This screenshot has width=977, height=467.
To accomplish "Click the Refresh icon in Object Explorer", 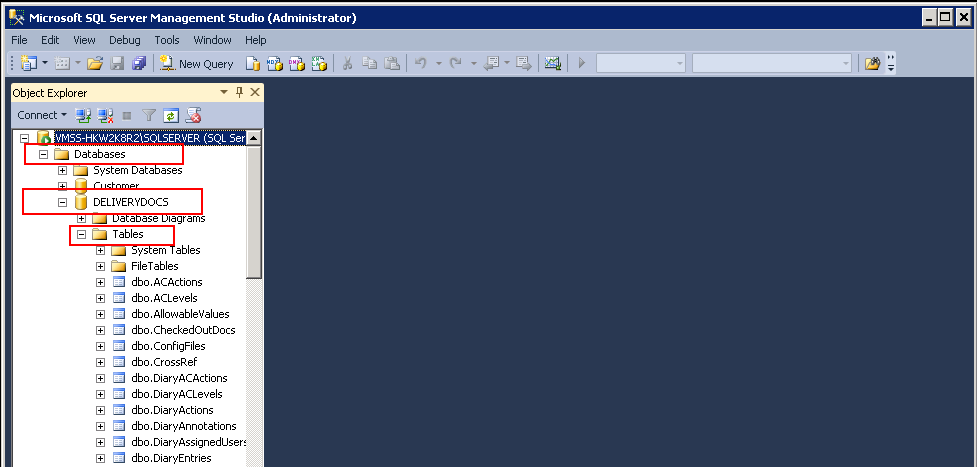I will pyautogui.click(x=171, y=115).
